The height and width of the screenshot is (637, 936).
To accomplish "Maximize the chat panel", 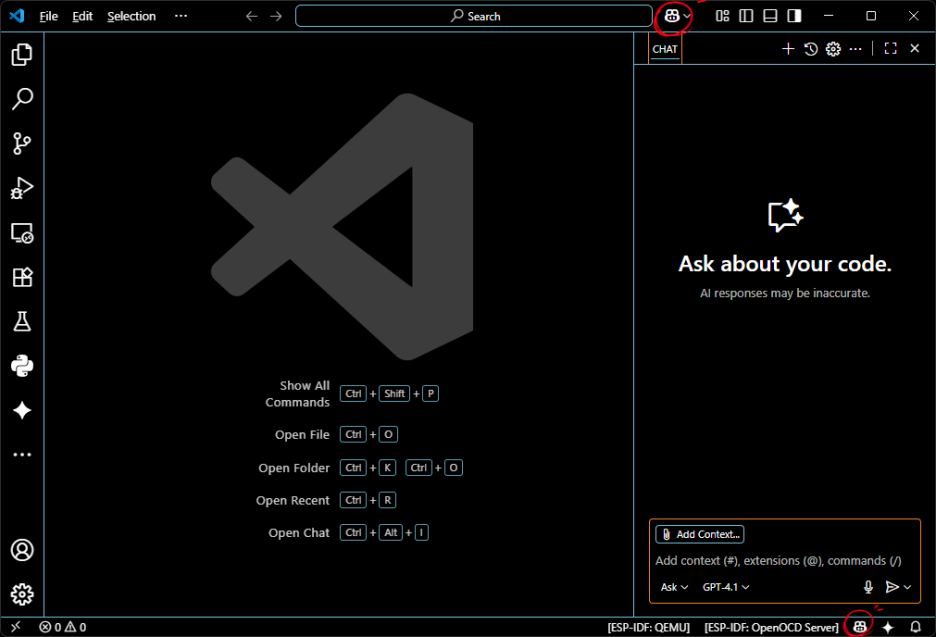I will click(890, 48).
